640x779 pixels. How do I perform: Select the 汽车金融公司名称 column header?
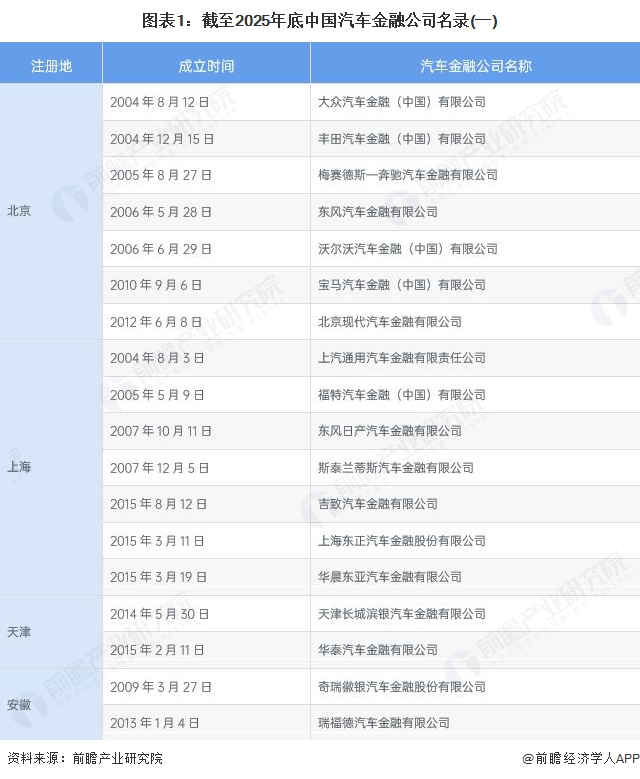coord(475,66)
